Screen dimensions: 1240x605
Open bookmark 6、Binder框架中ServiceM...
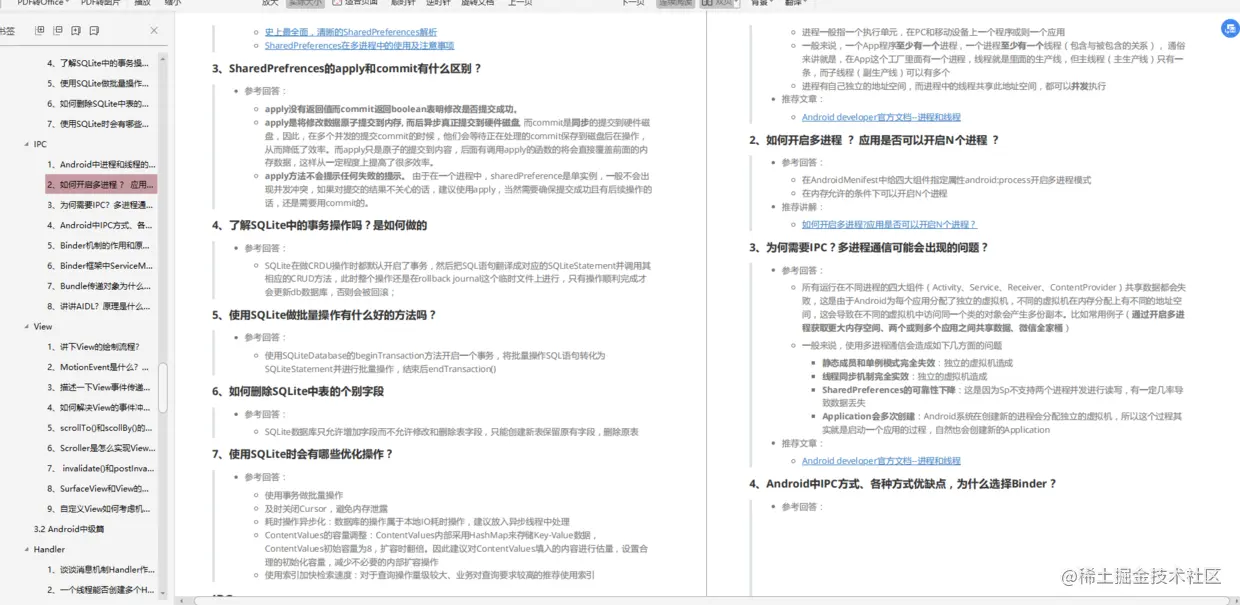[100, 266]
